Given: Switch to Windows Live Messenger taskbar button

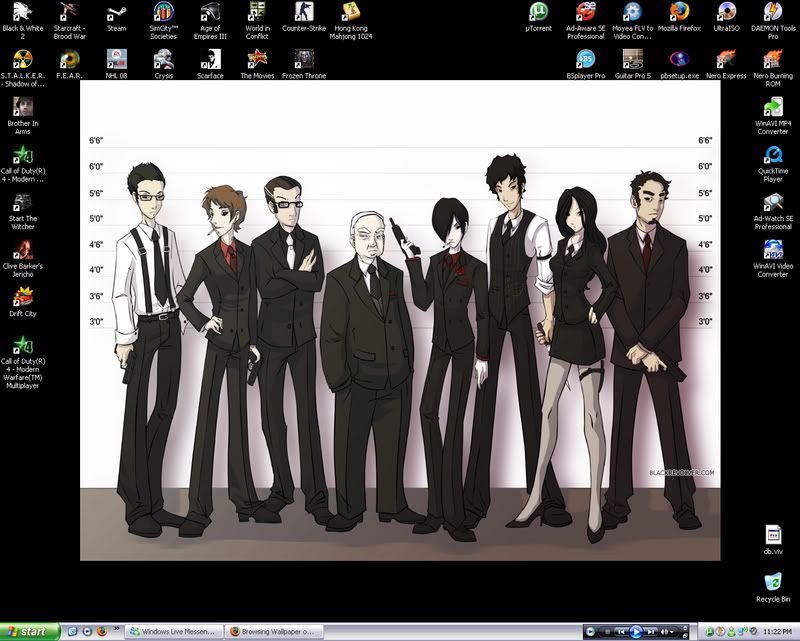Looking at the screenshot, I should (x=174, y=631).
